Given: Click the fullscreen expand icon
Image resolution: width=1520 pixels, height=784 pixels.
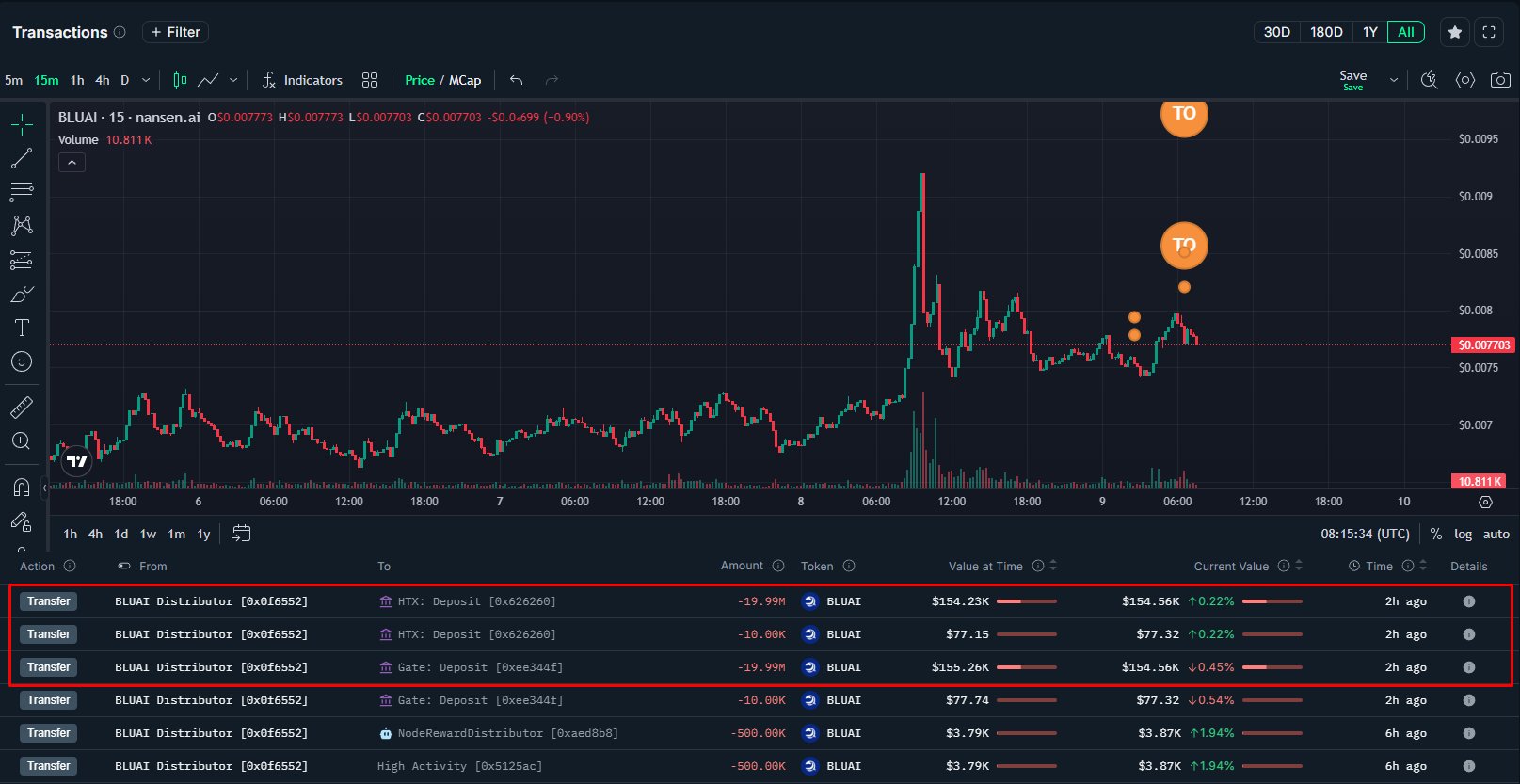Looking at the screenshot, I should [x=1489, y=32].
